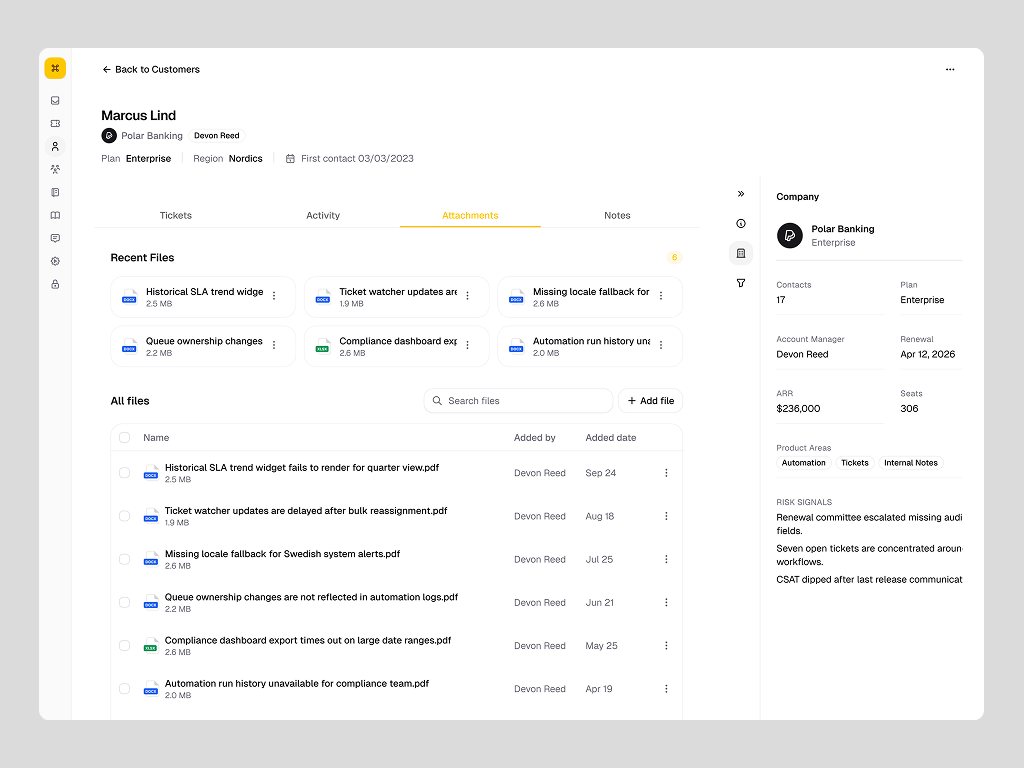Image resolution: width=1024 pixels, height=768 pixels.
Task: Click the Polar Banking link under Marcus Lind
Action: tap(152, 136)
